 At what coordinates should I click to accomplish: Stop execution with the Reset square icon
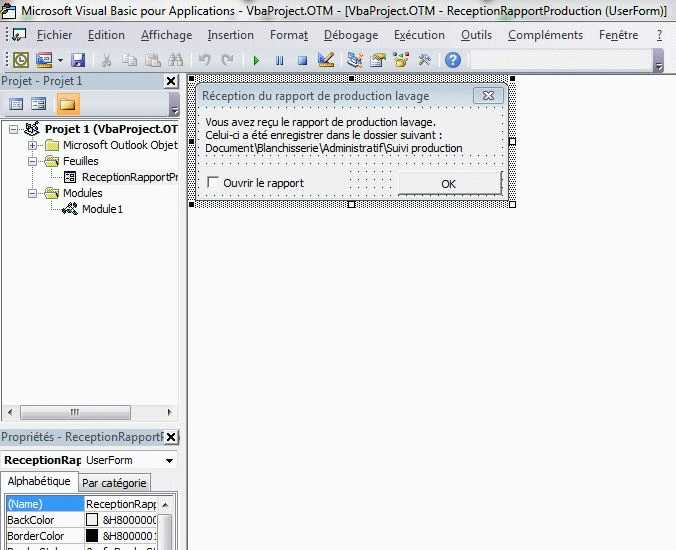[303, 60]
